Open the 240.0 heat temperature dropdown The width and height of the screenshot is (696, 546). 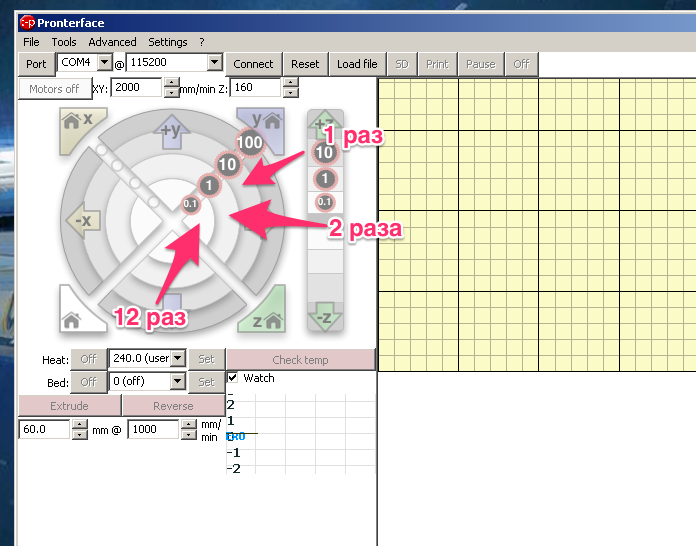pos(178,359)
